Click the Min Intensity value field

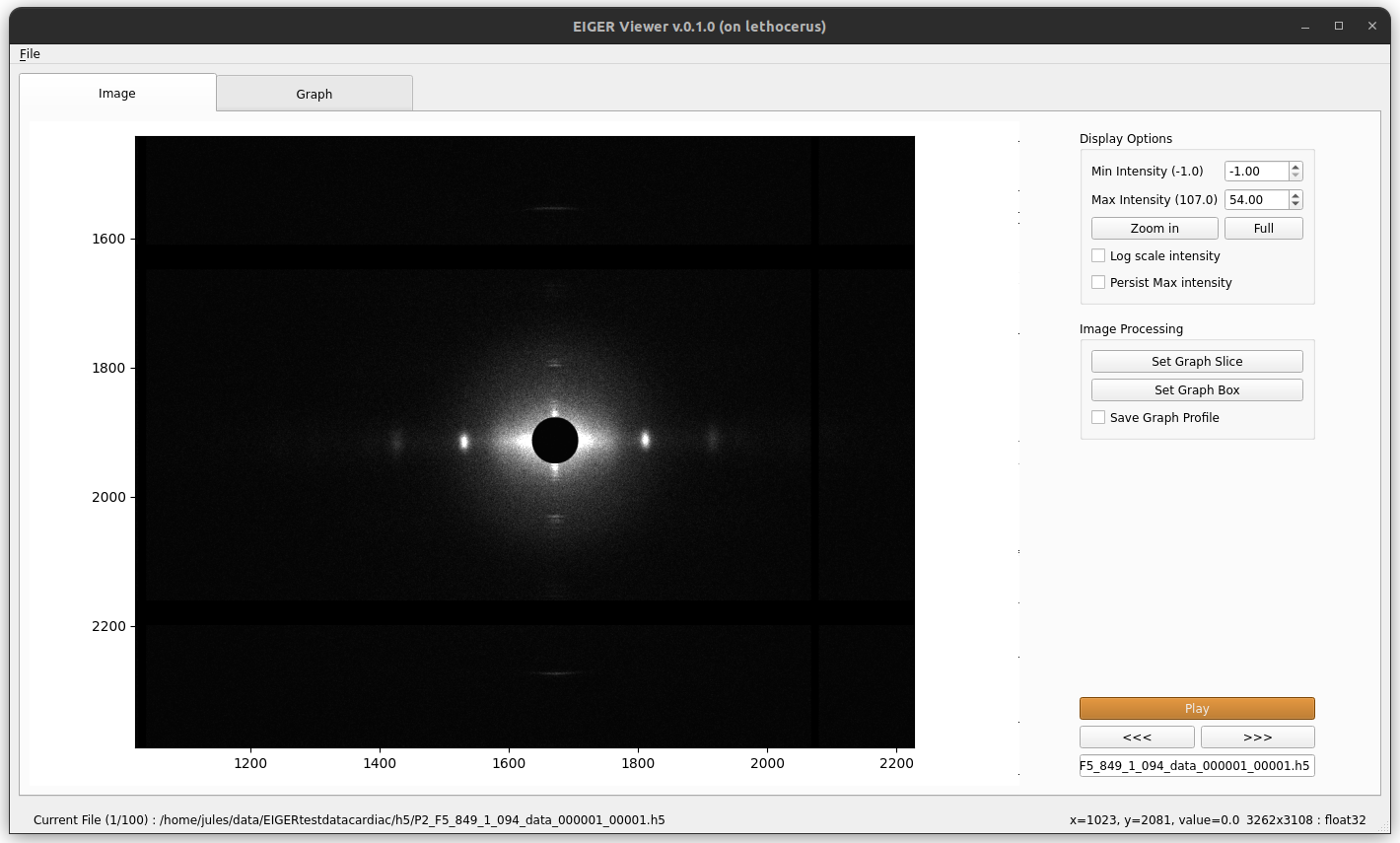point(1256,171)
